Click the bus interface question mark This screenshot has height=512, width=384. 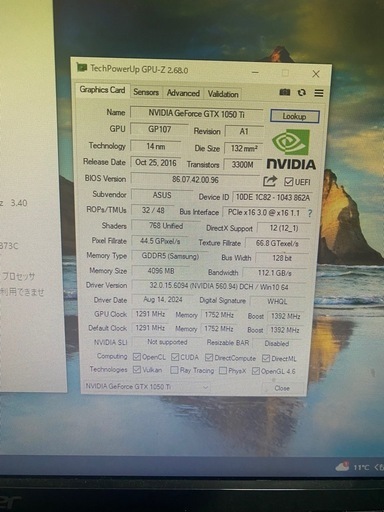[x=310, y=213]
